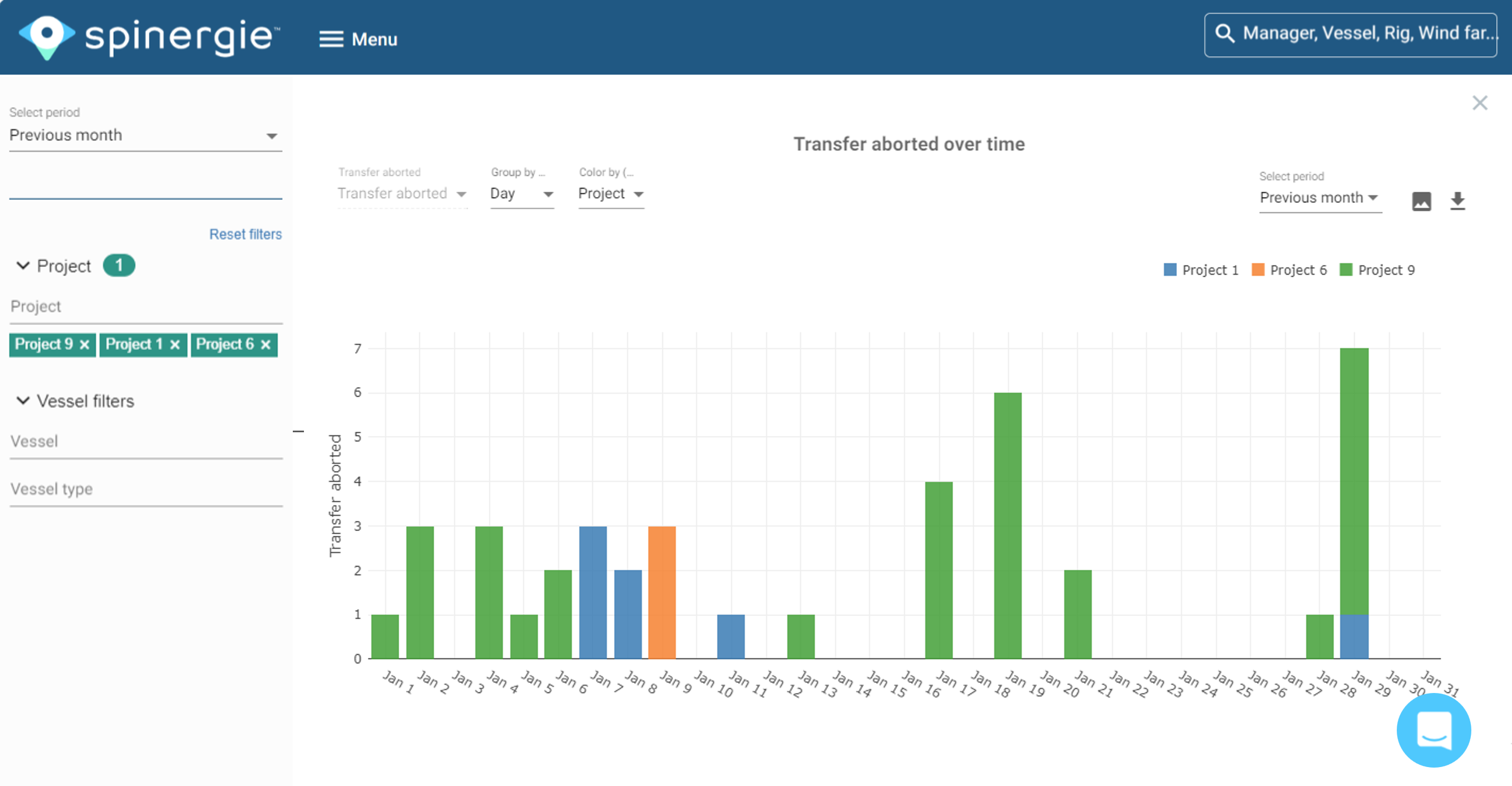Open the chat support bubble
The image size is (1512, 786).
pos(1434,731)
